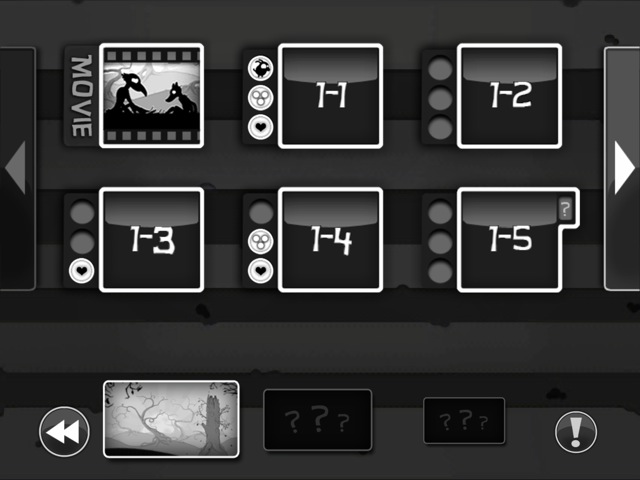
Task: Open the exclamation mark info button
Action: [576, 431]
